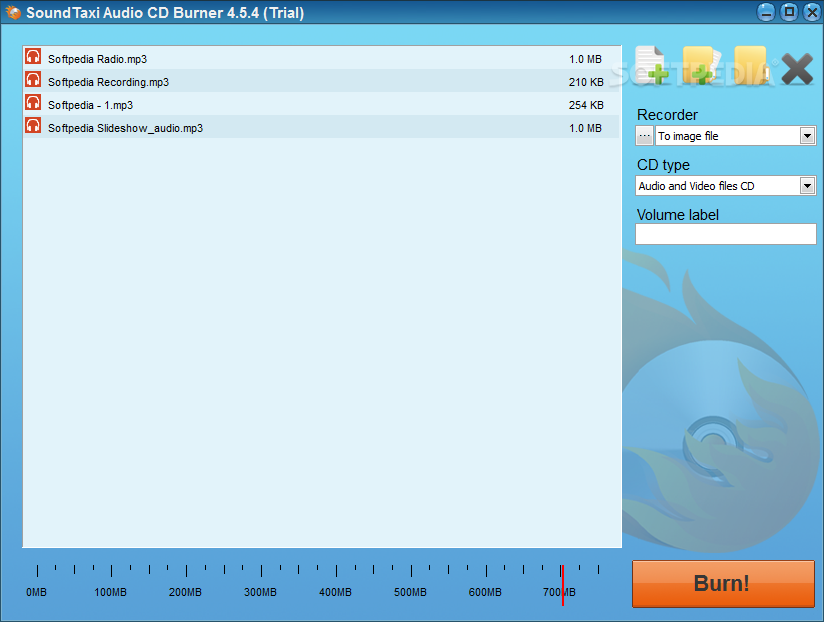Select the Softpedia Radio.mp3 file name
Screen dimensions: 824x622
pos(97,59)
